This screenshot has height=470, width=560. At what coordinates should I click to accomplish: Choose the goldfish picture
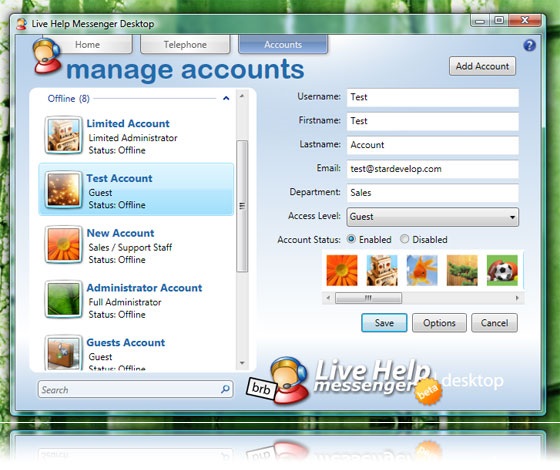pyautogui.click(x=422, y=270)
